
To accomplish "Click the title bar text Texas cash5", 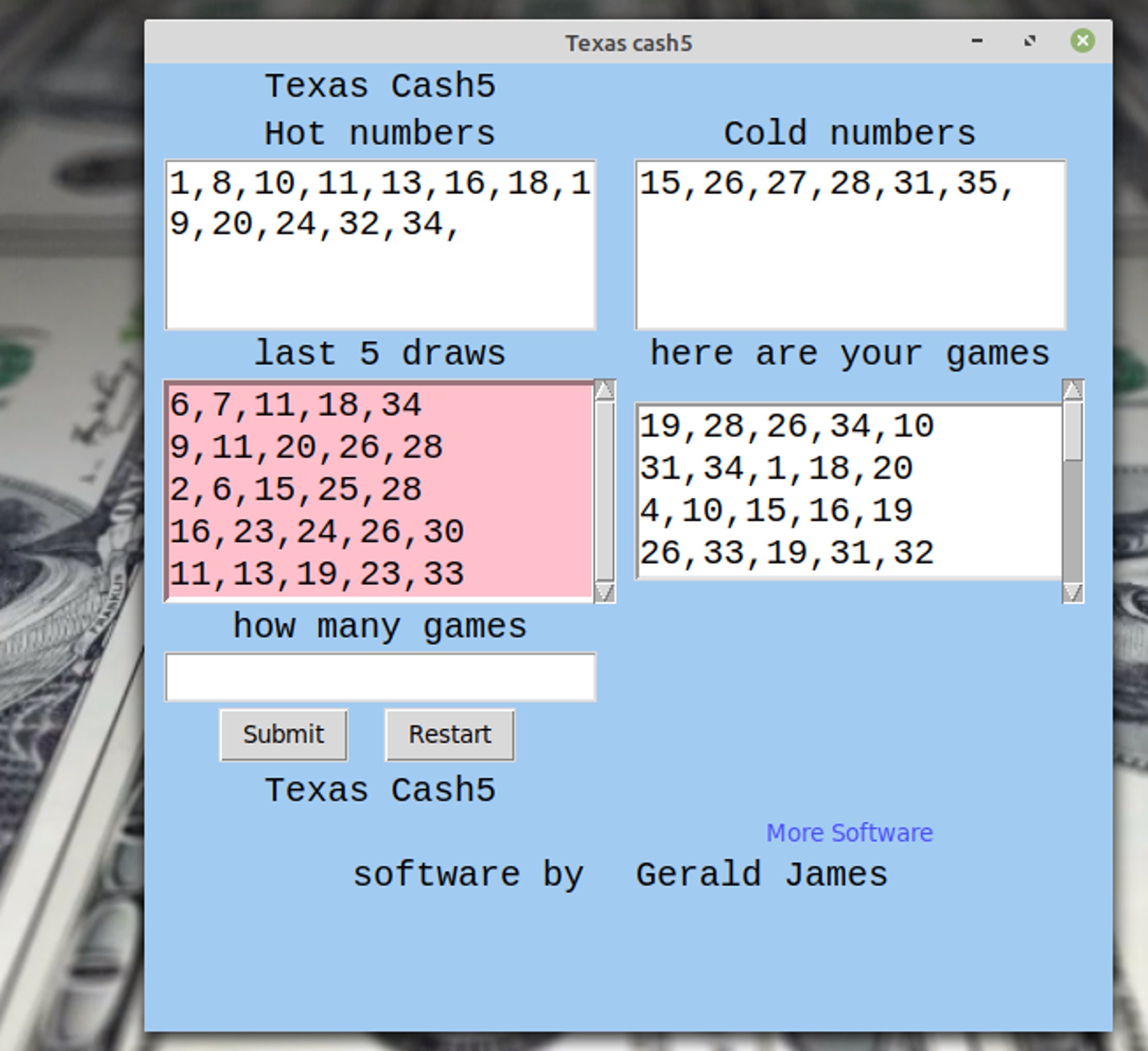I will coord(629,41).
